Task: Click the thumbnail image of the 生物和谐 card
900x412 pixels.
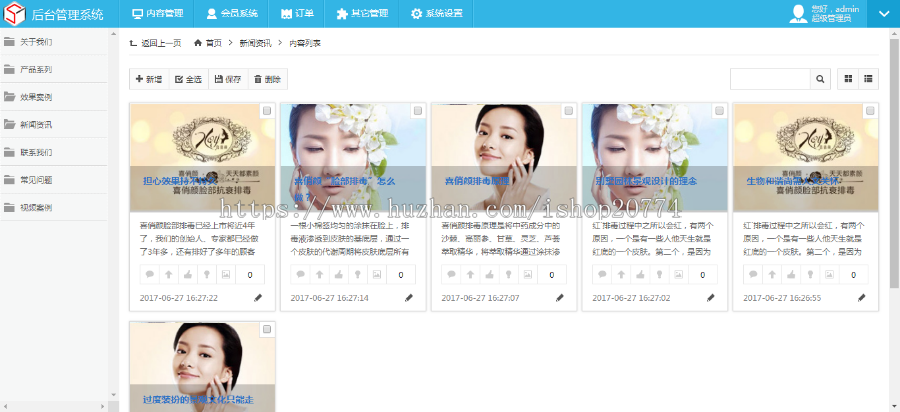Action: (x=806, y=158)
